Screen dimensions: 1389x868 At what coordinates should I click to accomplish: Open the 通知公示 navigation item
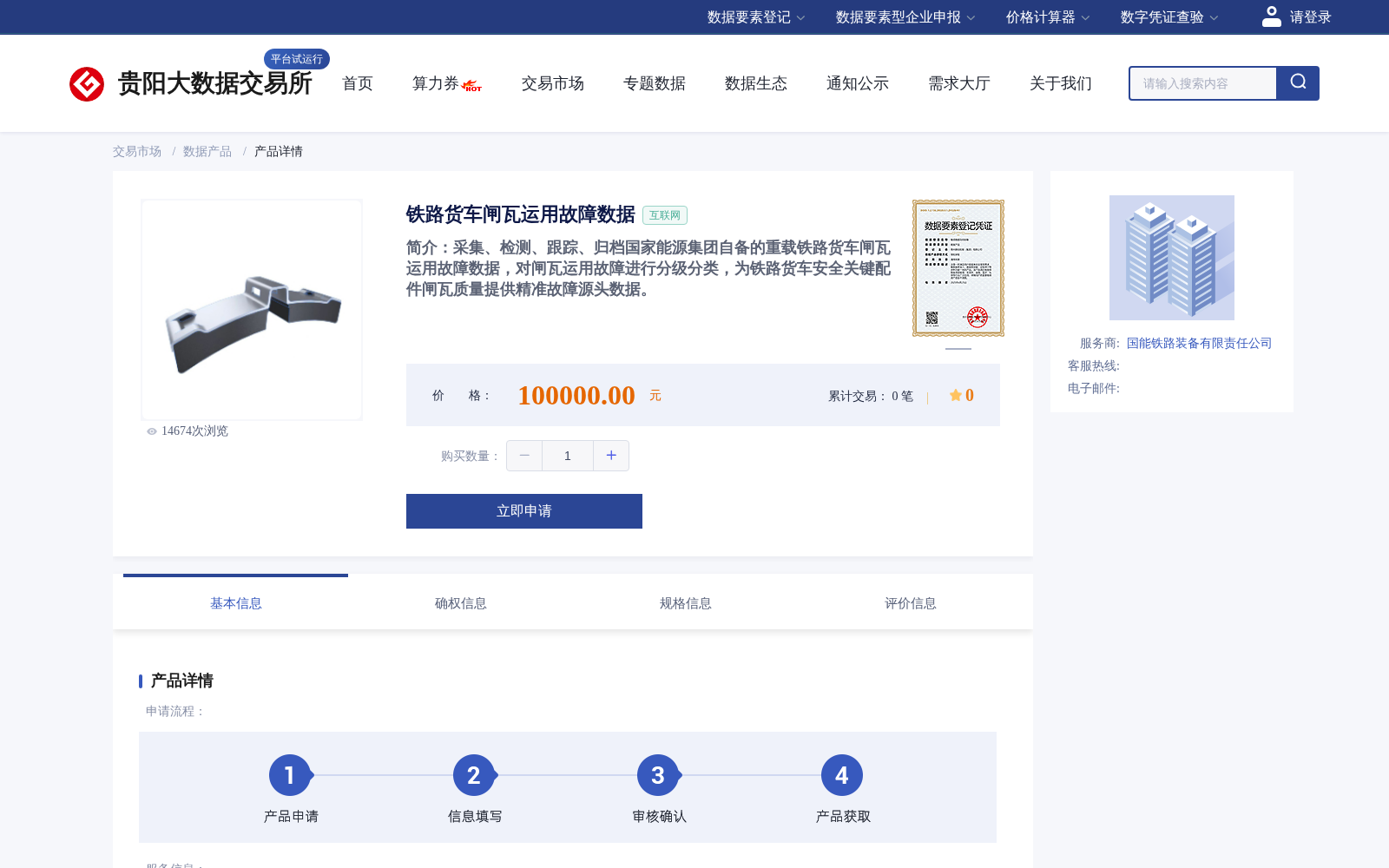click(858, 83)
